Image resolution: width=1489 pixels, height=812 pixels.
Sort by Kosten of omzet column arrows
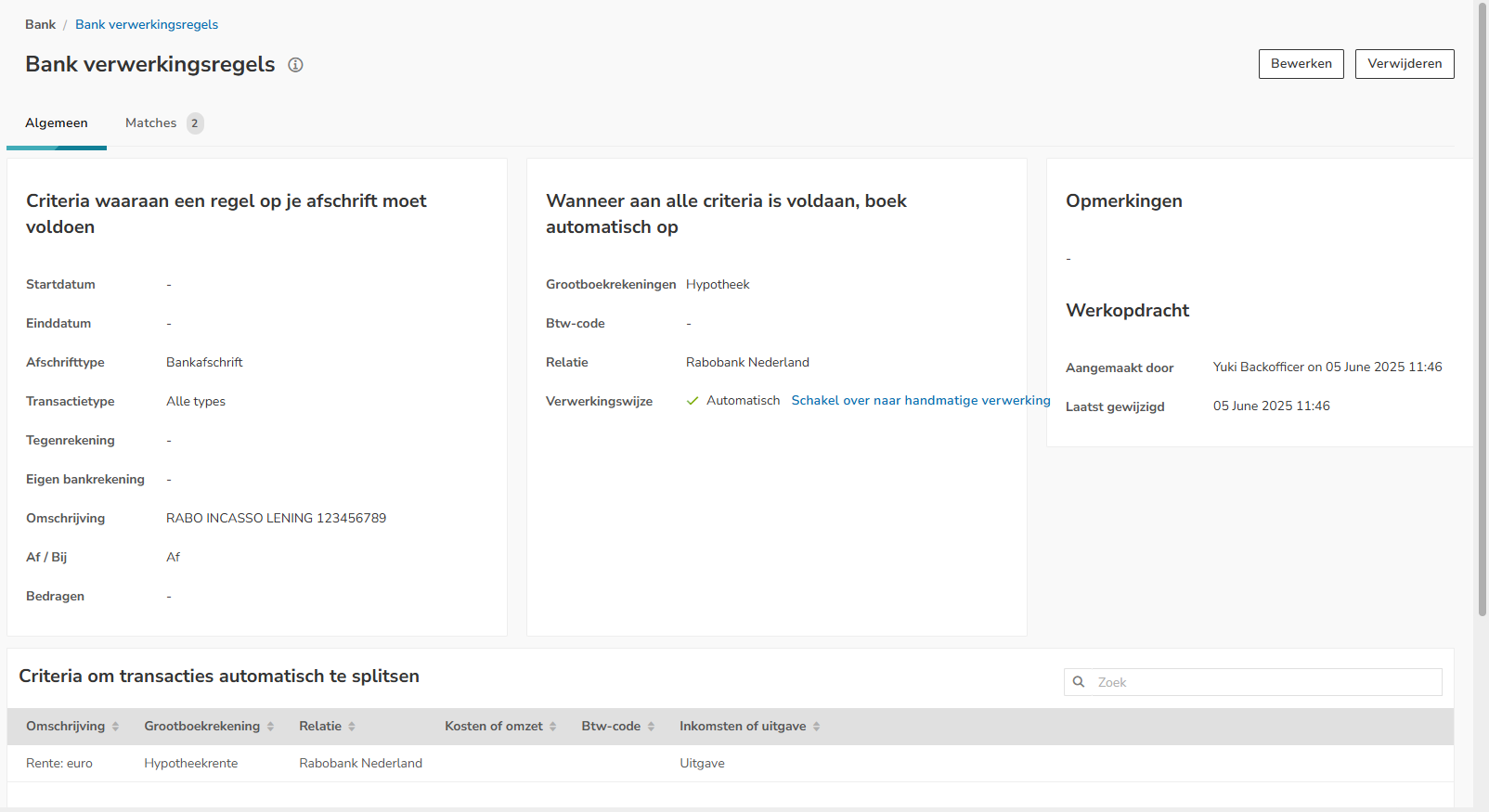552,727
